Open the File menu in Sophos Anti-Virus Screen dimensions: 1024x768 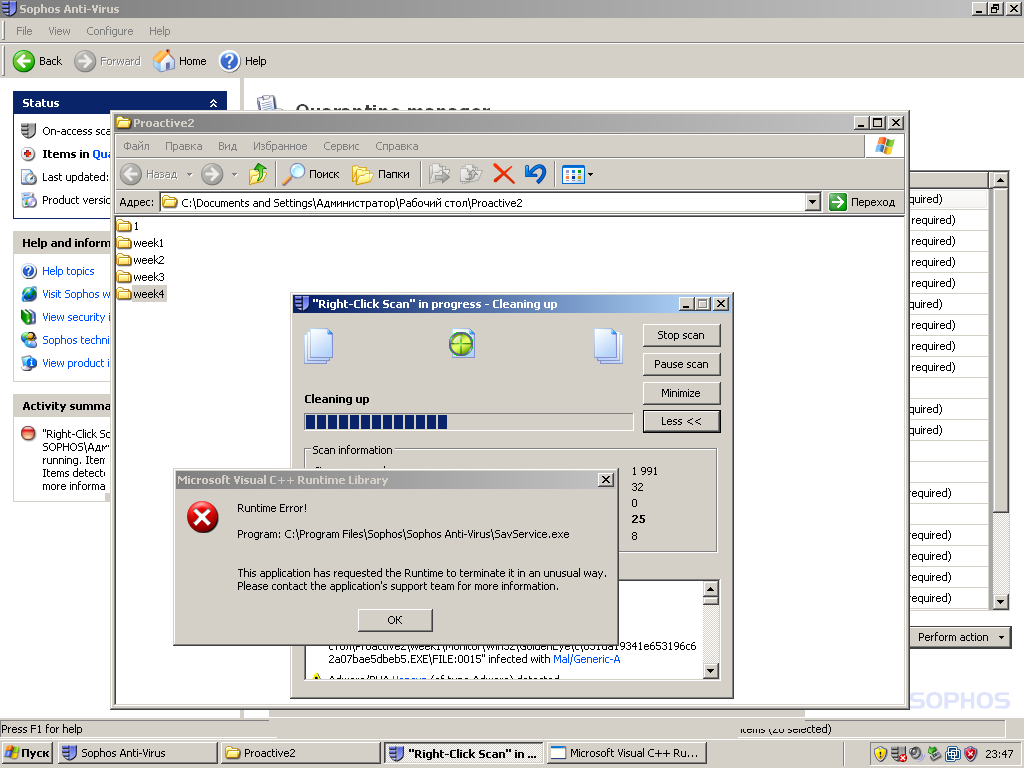(x=24, y=31)
